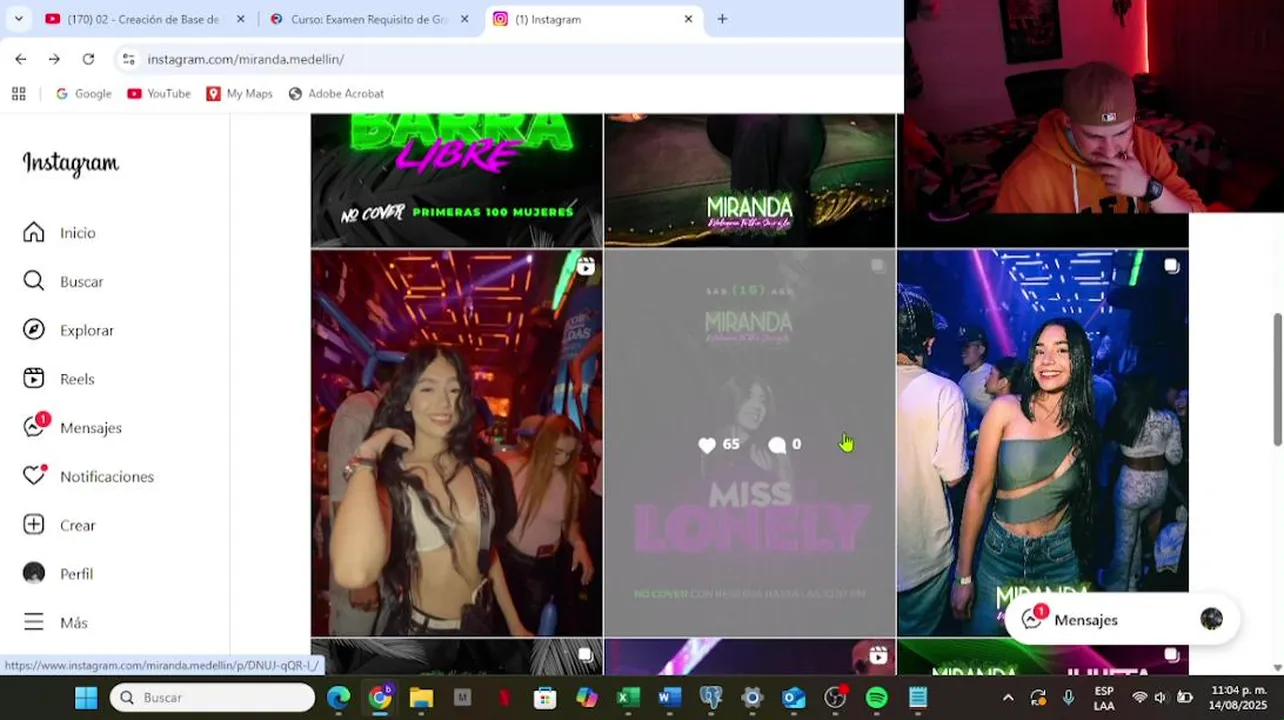This screenshot has width=1284, height=720.
Task: Open File Explorer from taskbar
Action: tap(421, 697)
